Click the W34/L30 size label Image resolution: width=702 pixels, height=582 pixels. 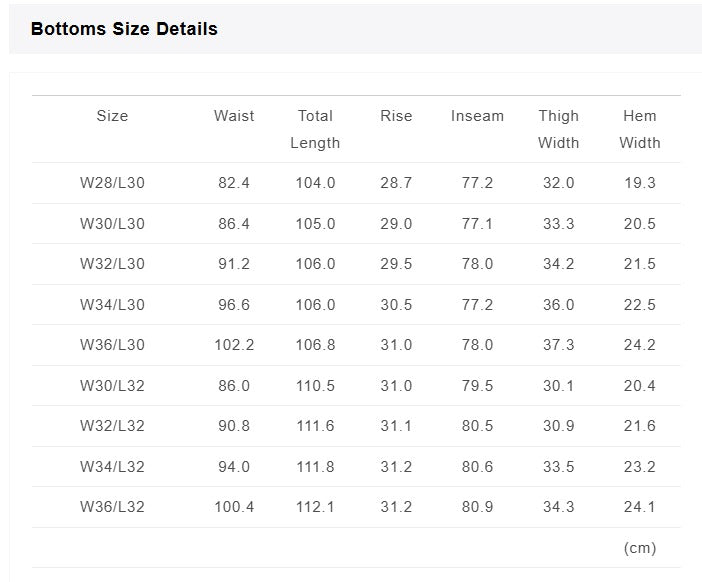tap(112, 305)
